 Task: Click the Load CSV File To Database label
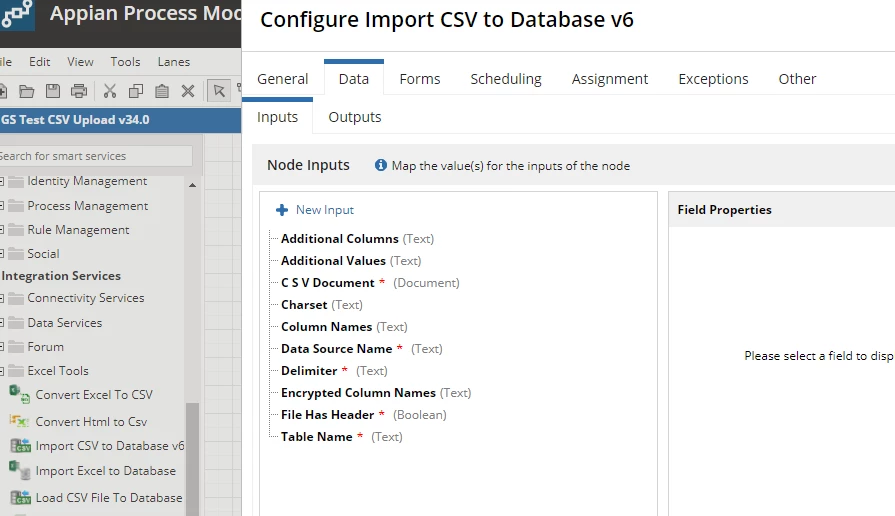click(109, 498)
